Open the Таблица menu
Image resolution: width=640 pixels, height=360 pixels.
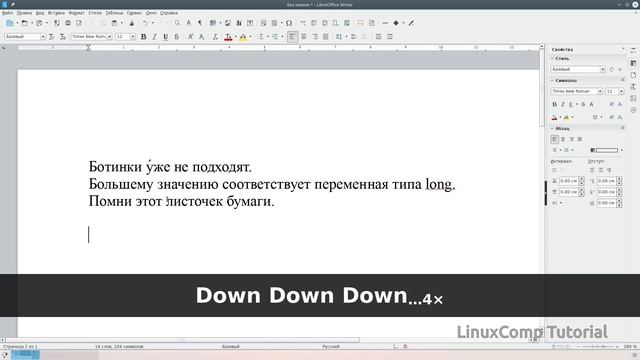pyautogui.click(x=114, y=13)
